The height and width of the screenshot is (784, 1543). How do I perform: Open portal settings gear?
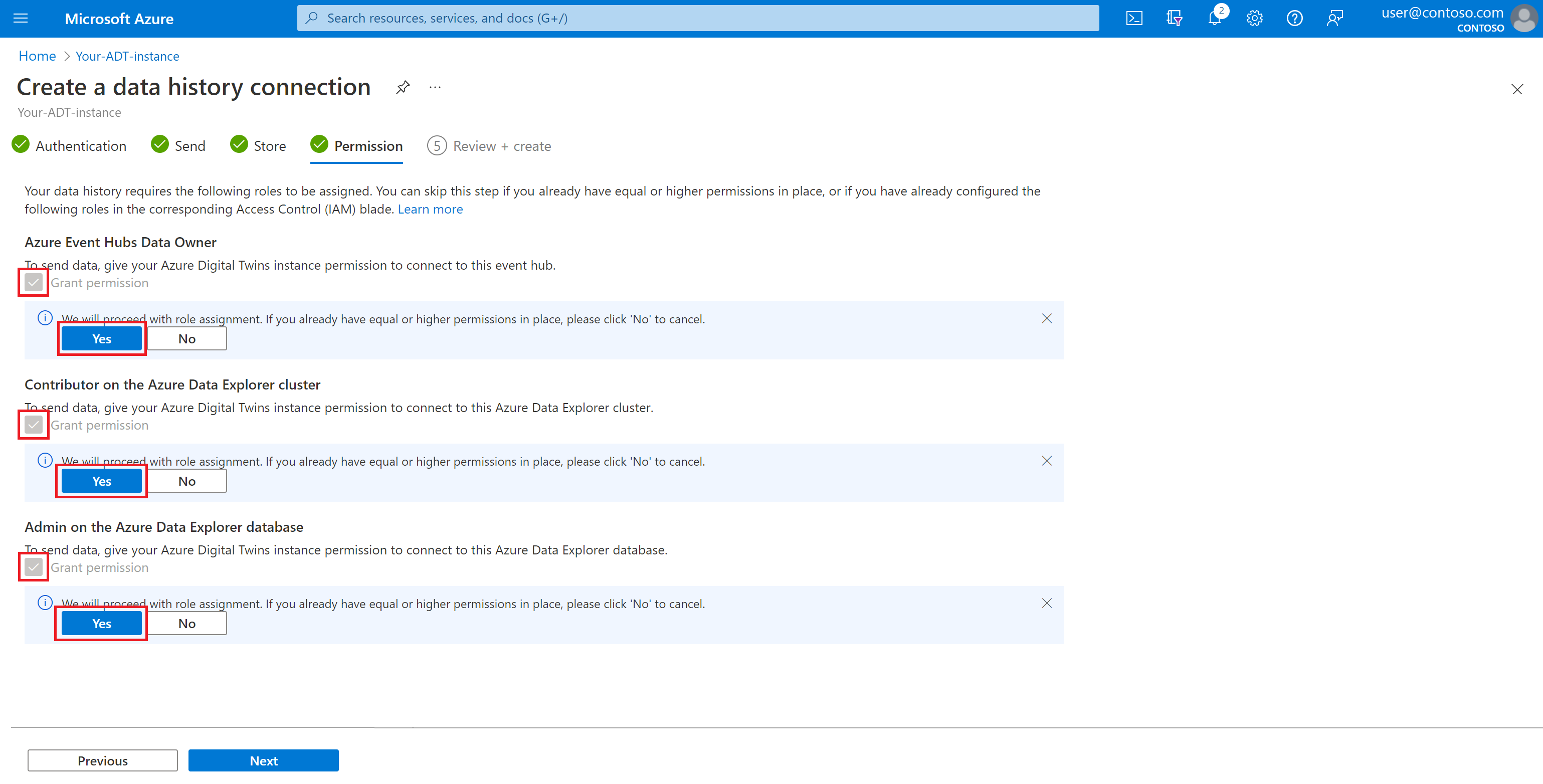[x=1254, y=19]
